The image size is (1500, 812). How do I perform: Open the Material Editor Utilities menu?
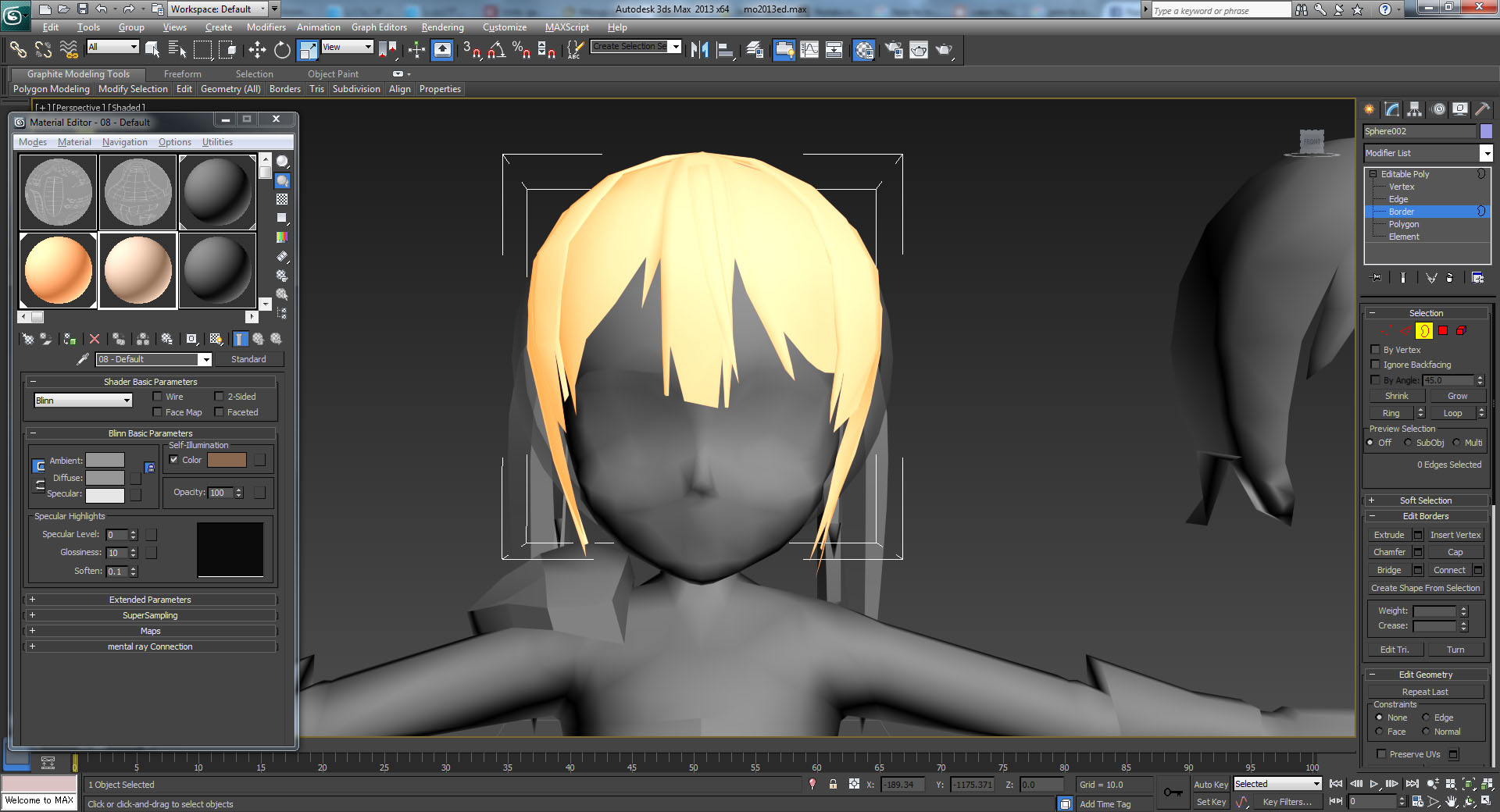pyautogui.click(x=217, y=142)
